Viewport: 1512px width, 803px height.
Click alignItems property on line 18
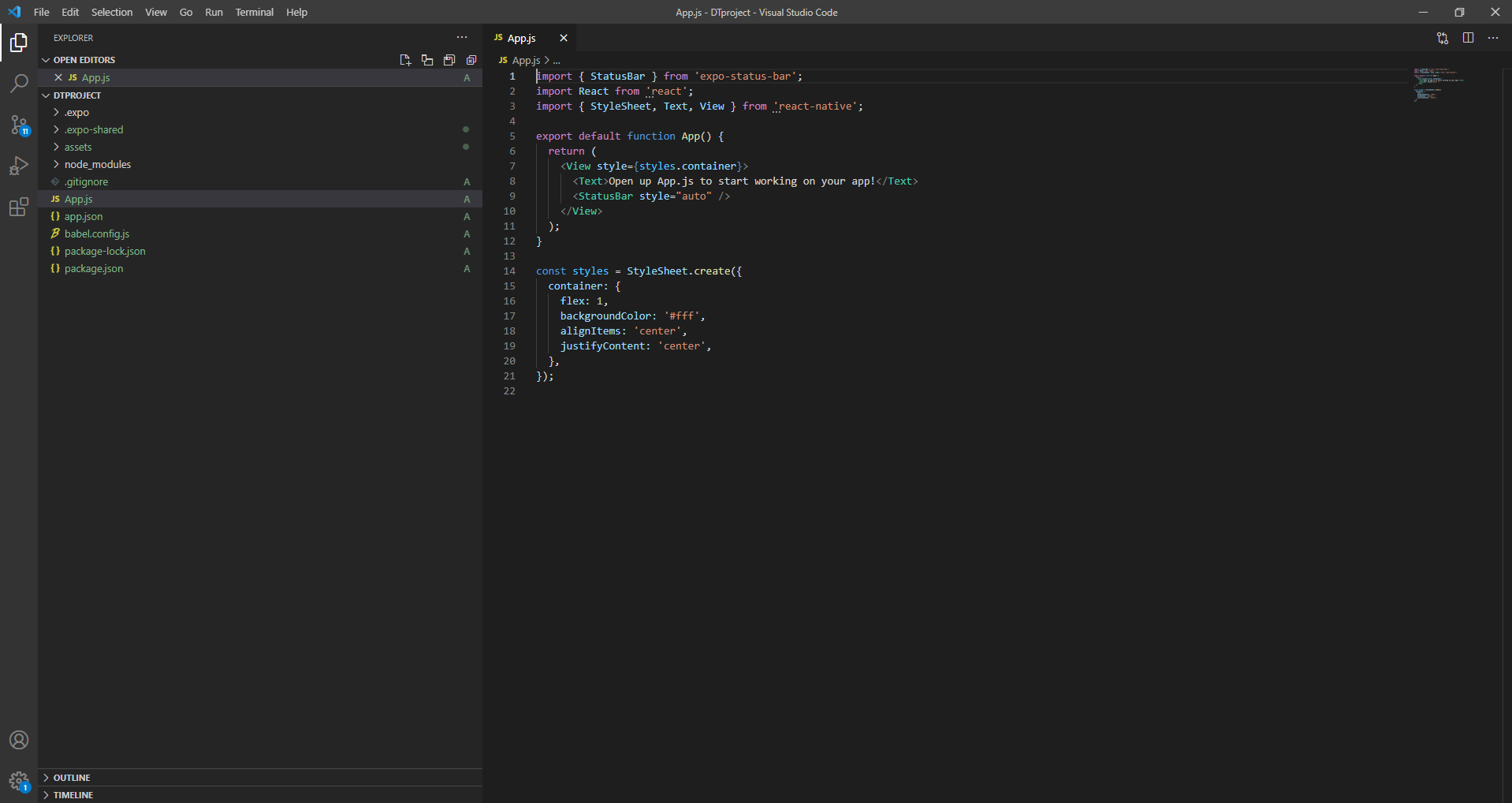(590, 331)
